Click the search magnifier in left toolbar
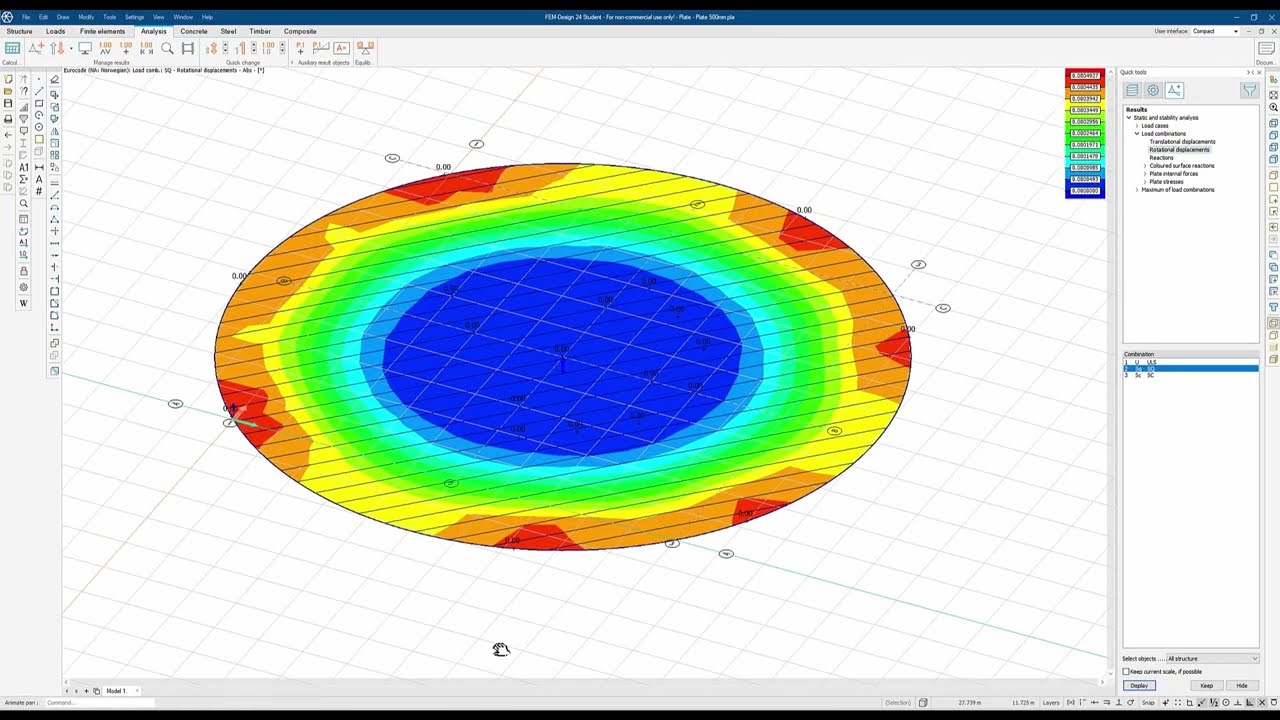Viewport: 1280px width, 720px height. point(24,204)
